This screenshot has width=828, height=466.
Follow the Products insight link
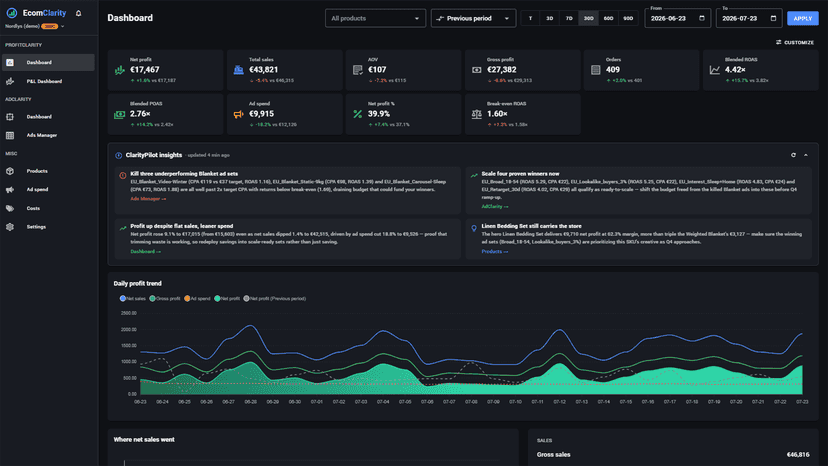[x=495, y=251]
